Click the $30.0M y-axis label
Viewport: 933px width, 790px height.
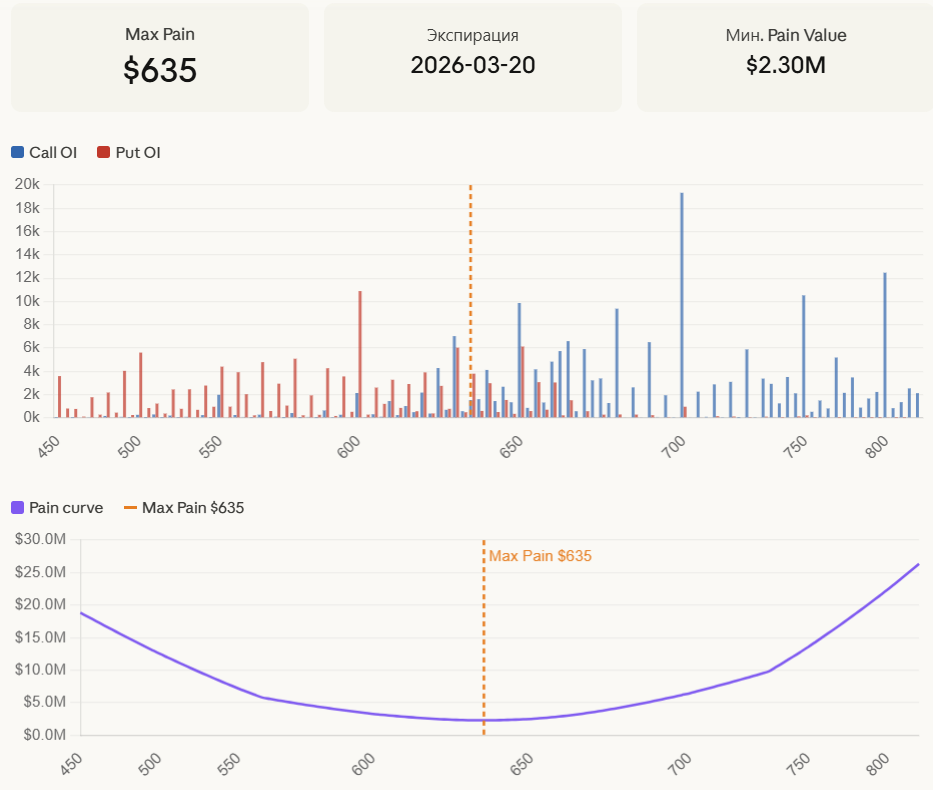(x=42, y=540)
